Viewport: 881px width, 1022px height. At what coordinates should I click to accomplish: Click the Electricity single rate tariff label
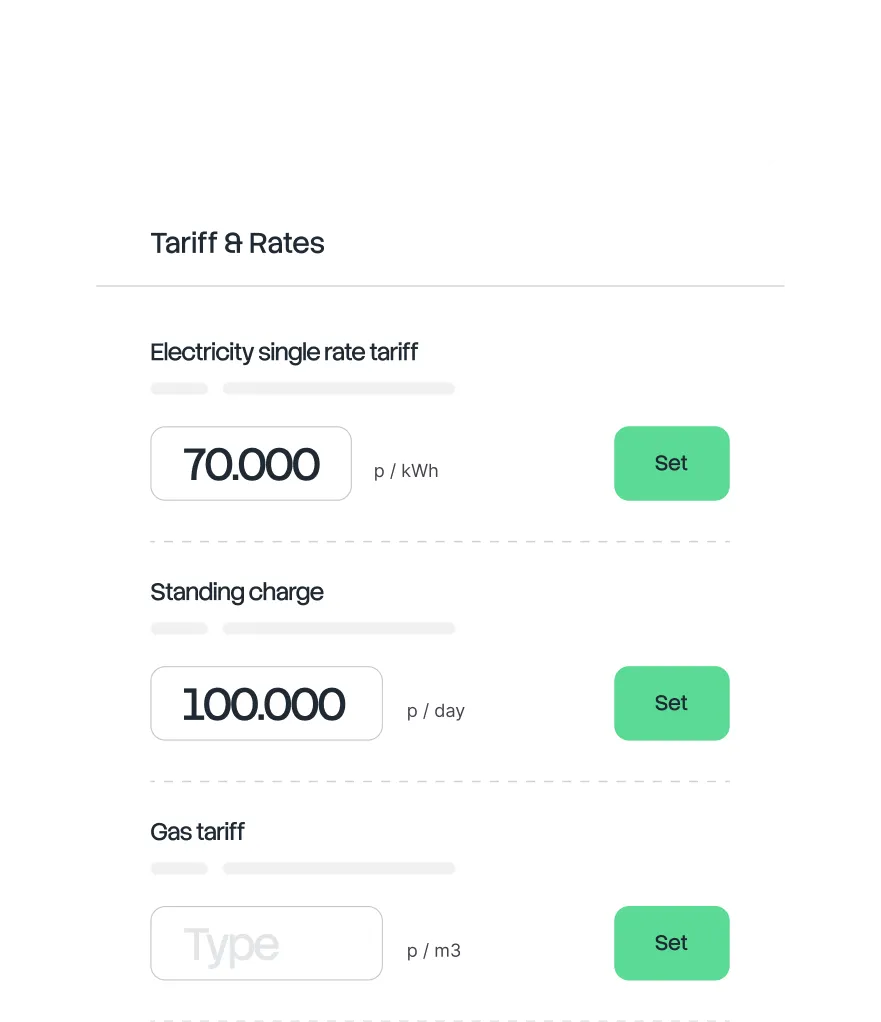point(284,352)
